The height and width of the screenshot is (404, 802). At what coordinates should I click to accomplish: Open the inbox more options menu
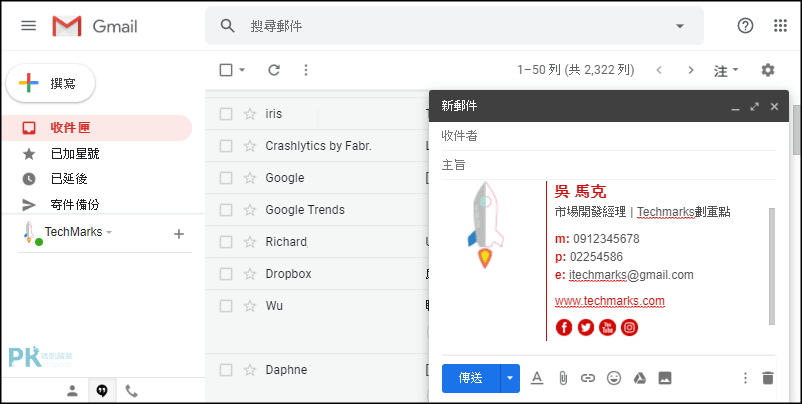coord(306,70)
